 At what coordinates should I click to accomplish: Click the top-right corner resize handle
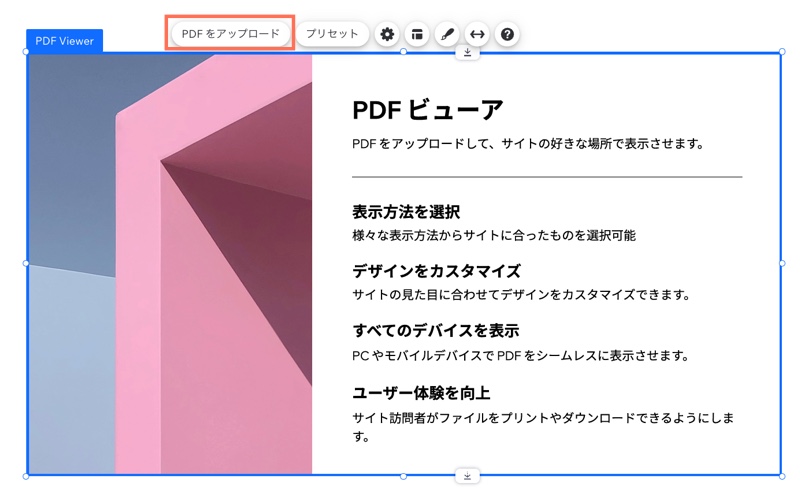[782, 52]
